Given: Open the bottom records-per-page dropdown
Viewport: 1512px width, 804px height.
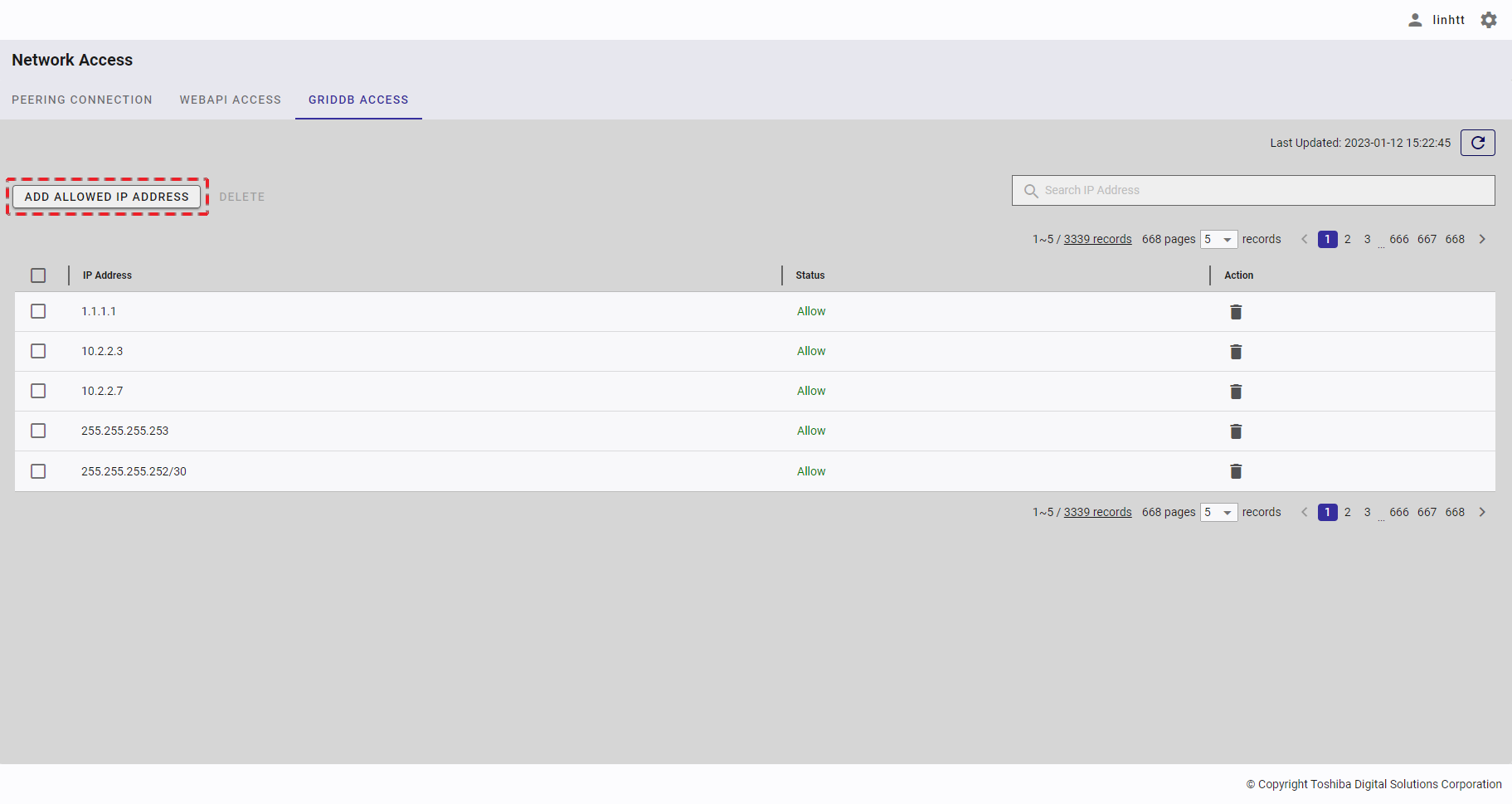Looking at the screenshot, I should tap(1218, 513).
